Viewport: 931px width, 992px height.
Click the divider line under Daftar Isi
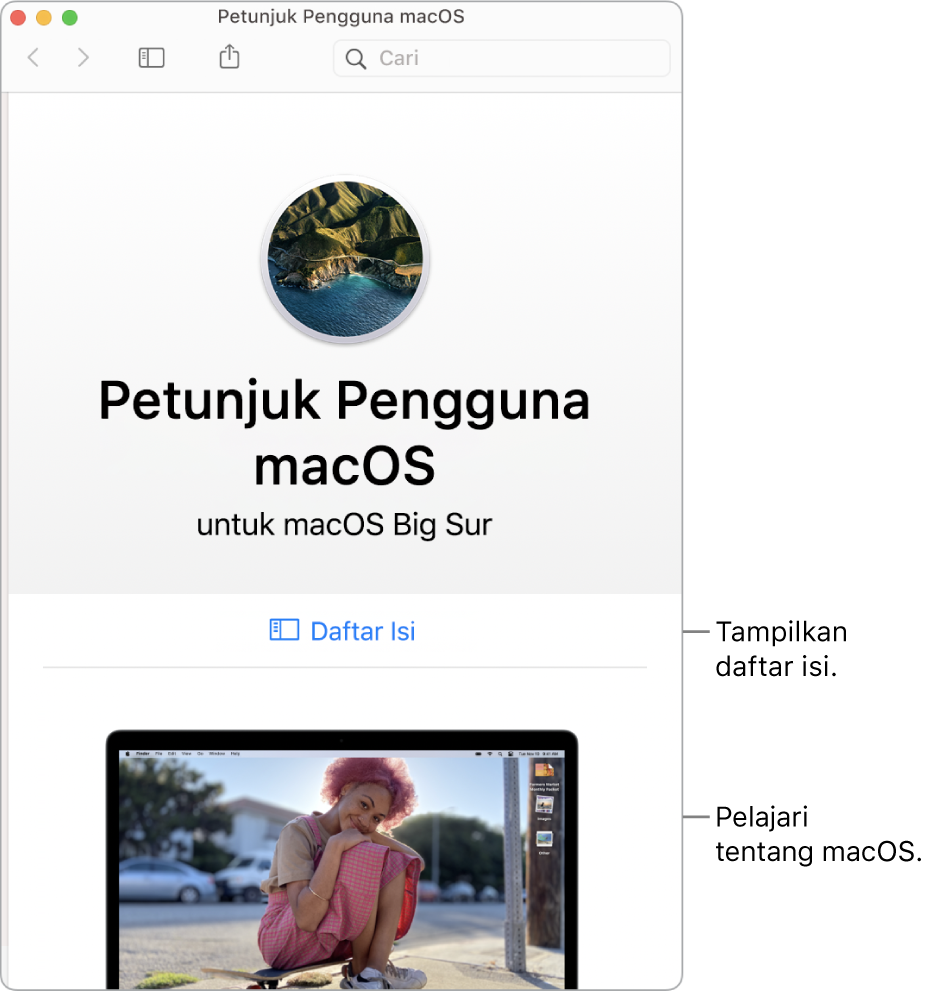(x=344, y=666)
